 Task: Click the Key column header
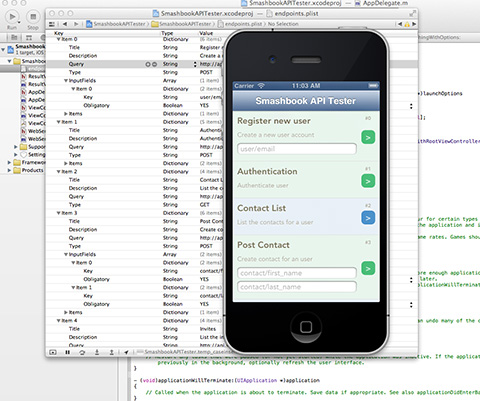59,33
